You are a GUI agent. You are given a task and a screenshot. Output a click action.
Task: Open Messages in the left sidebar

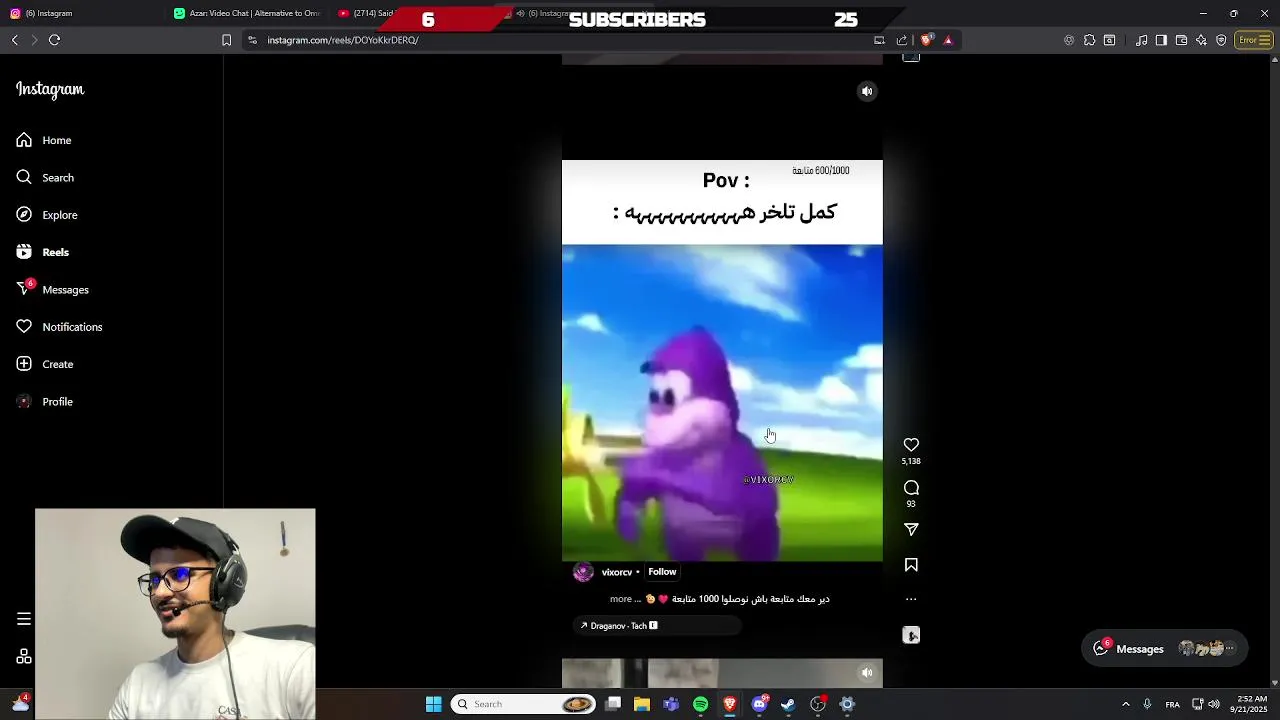(53, 289)
